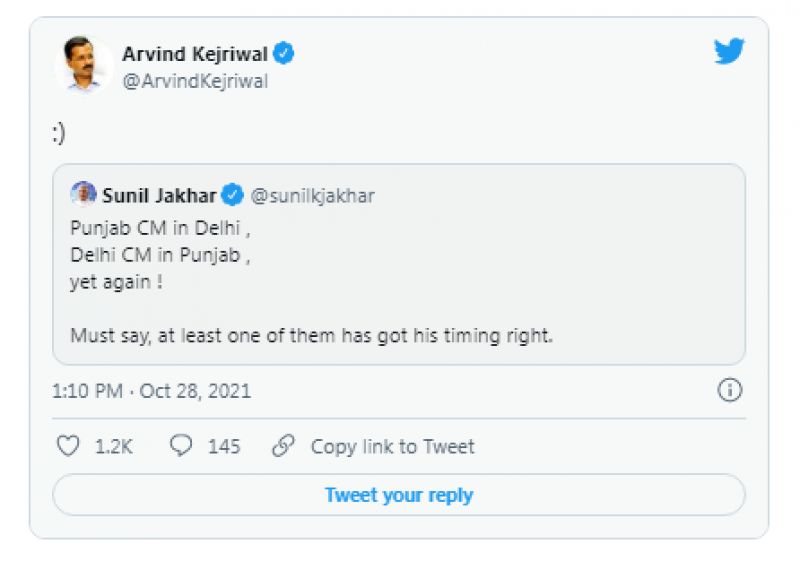Screen dimensions: 800x561
Task: Click Sunil Jakhar's blue verified badge
Action: click(x=232, y=195)
